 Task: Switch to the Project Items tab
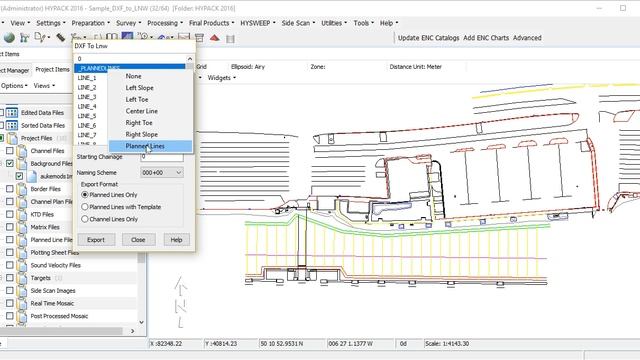(52, 69)
